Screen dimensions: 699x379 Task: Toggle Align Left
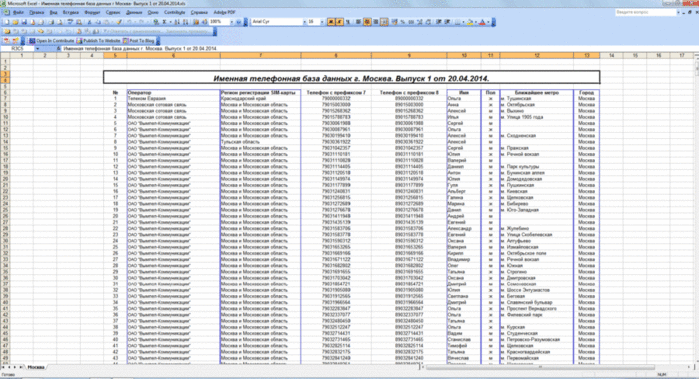(x=358, y=22)
